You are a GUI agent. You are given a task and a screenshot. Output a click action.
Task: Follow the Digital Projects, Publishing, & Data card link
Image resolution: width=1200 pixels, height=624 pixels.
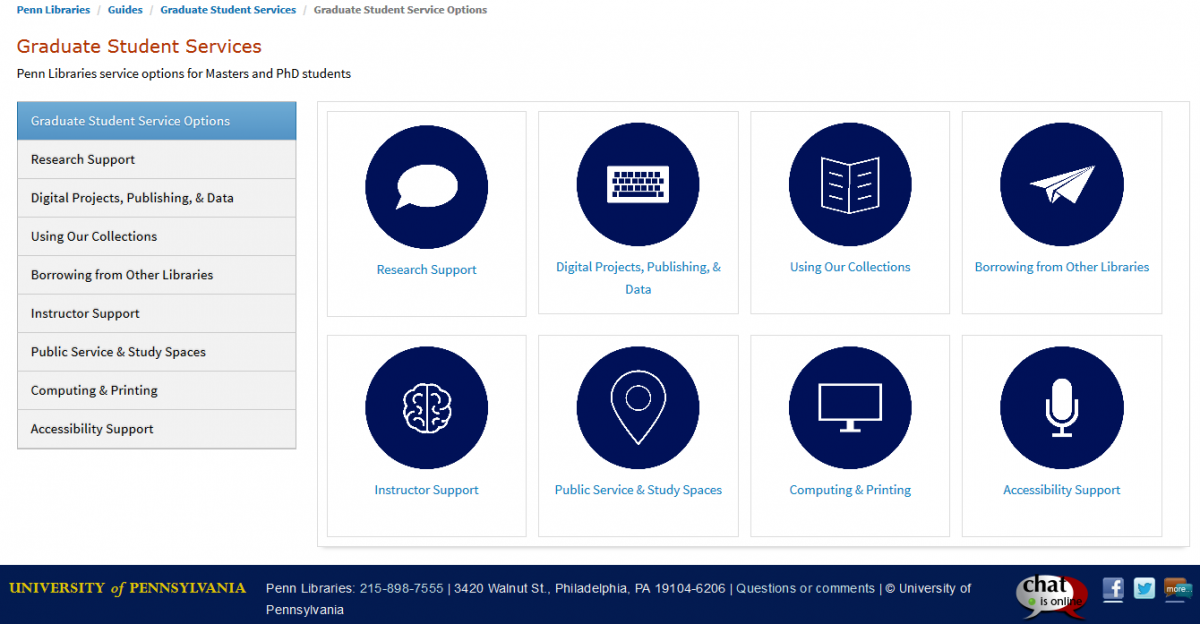638,278
